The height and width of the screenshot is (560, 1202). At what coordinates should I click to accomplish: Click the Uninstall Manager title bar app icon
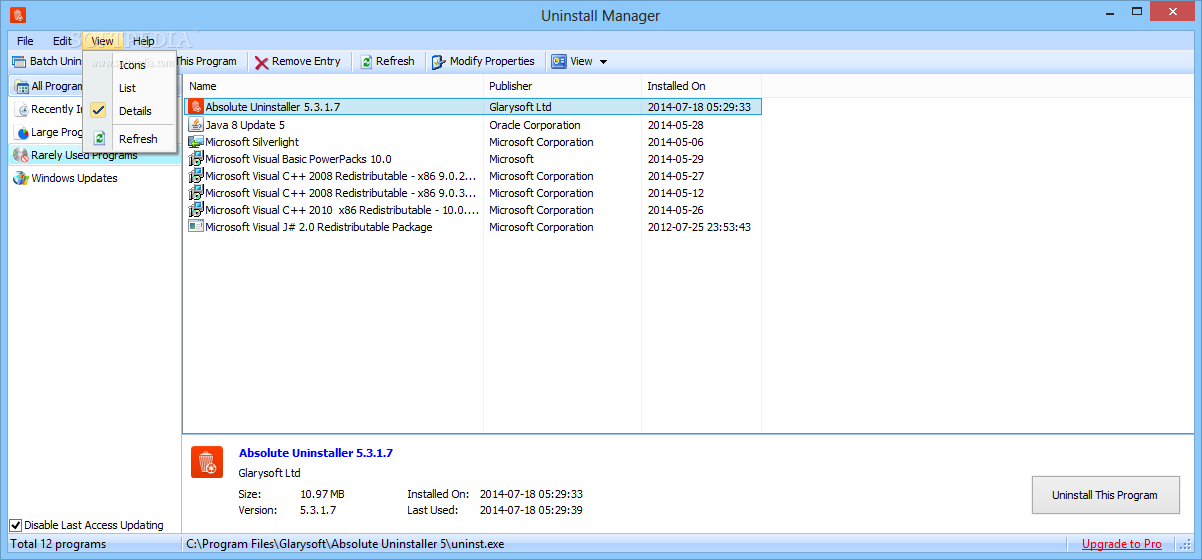[16, 15]
